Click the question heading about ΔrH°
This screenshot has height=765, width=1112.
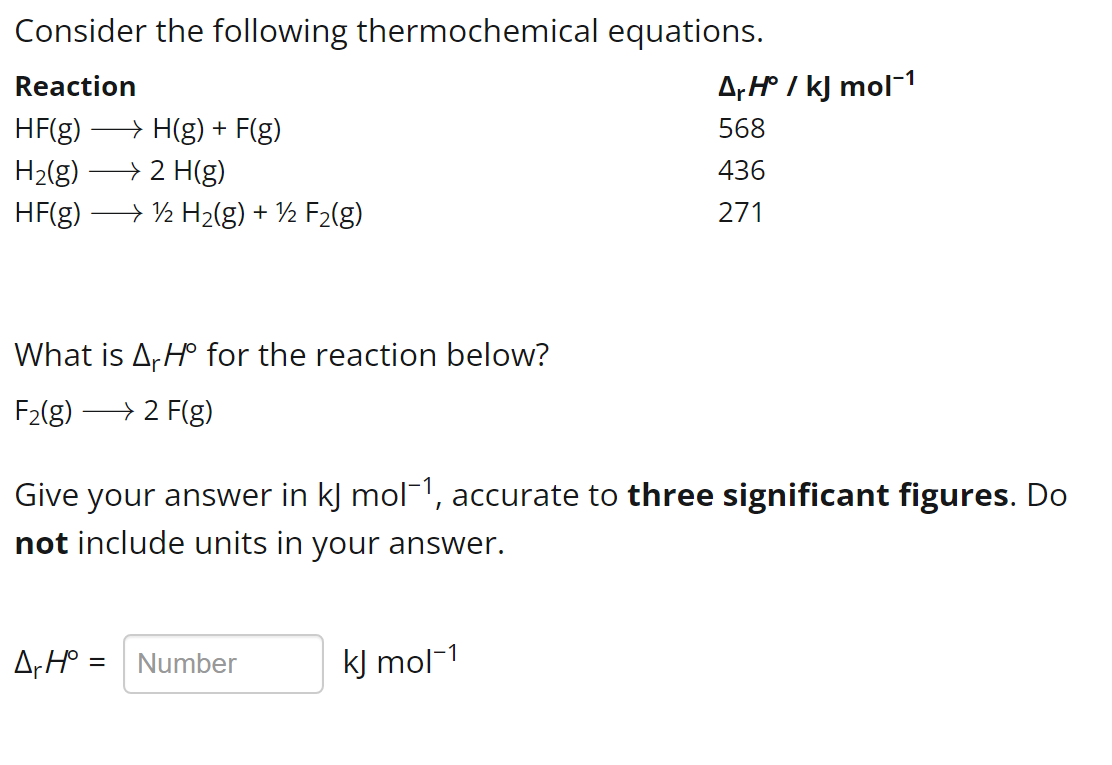click(x=281, y=354)
